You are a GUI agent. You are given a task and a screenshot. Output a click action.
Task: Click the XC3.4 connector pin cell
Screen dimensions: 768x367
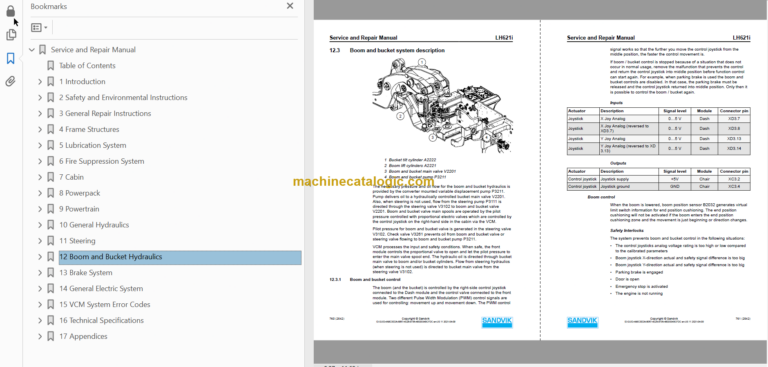point(734,186)
